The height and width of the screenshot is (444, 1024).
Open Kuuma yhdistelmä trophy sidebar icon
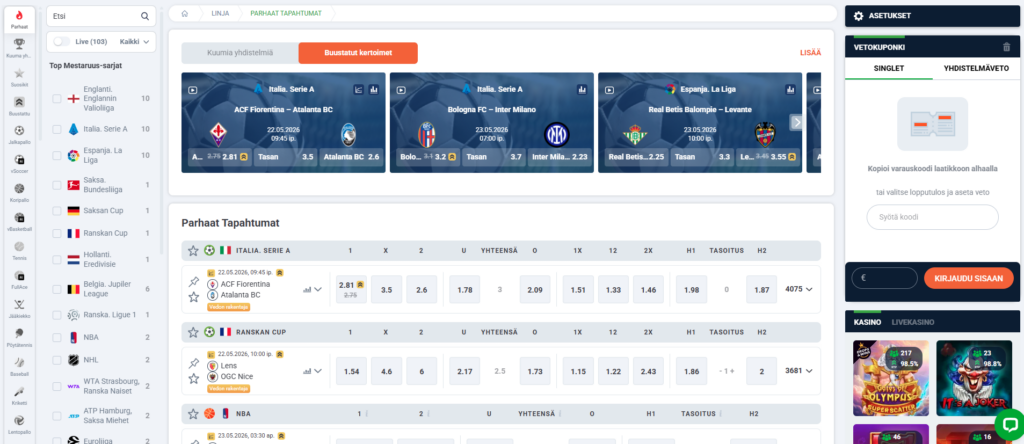19,44
